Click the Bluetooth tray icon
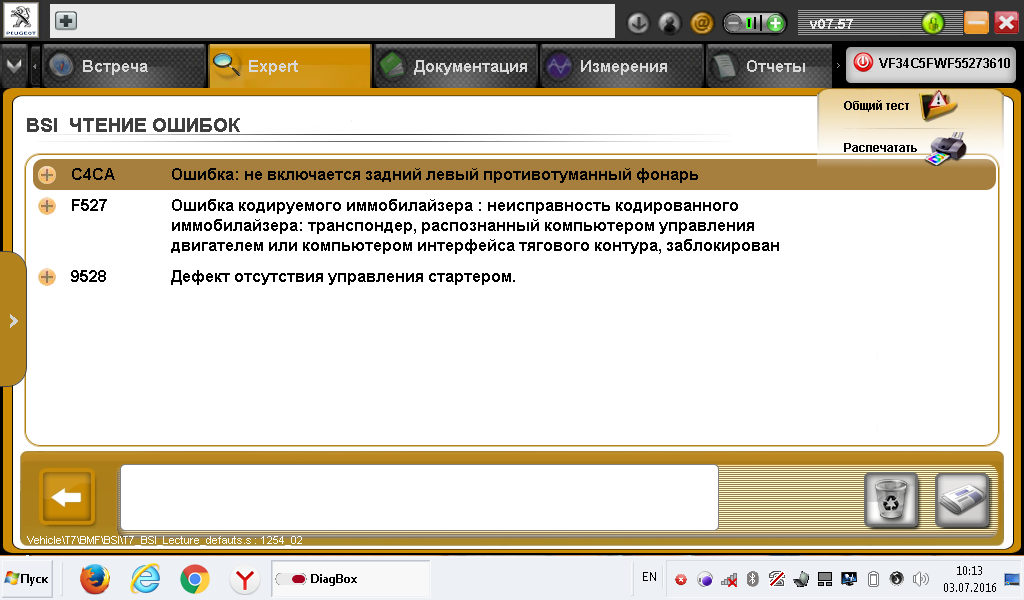 pyautogui.click(x=752, y=579)
